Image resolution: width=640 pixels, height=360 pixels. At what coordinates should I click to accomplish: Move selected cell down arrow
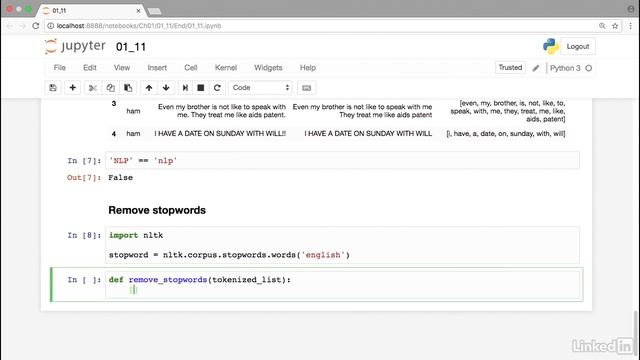click(166, 88)
